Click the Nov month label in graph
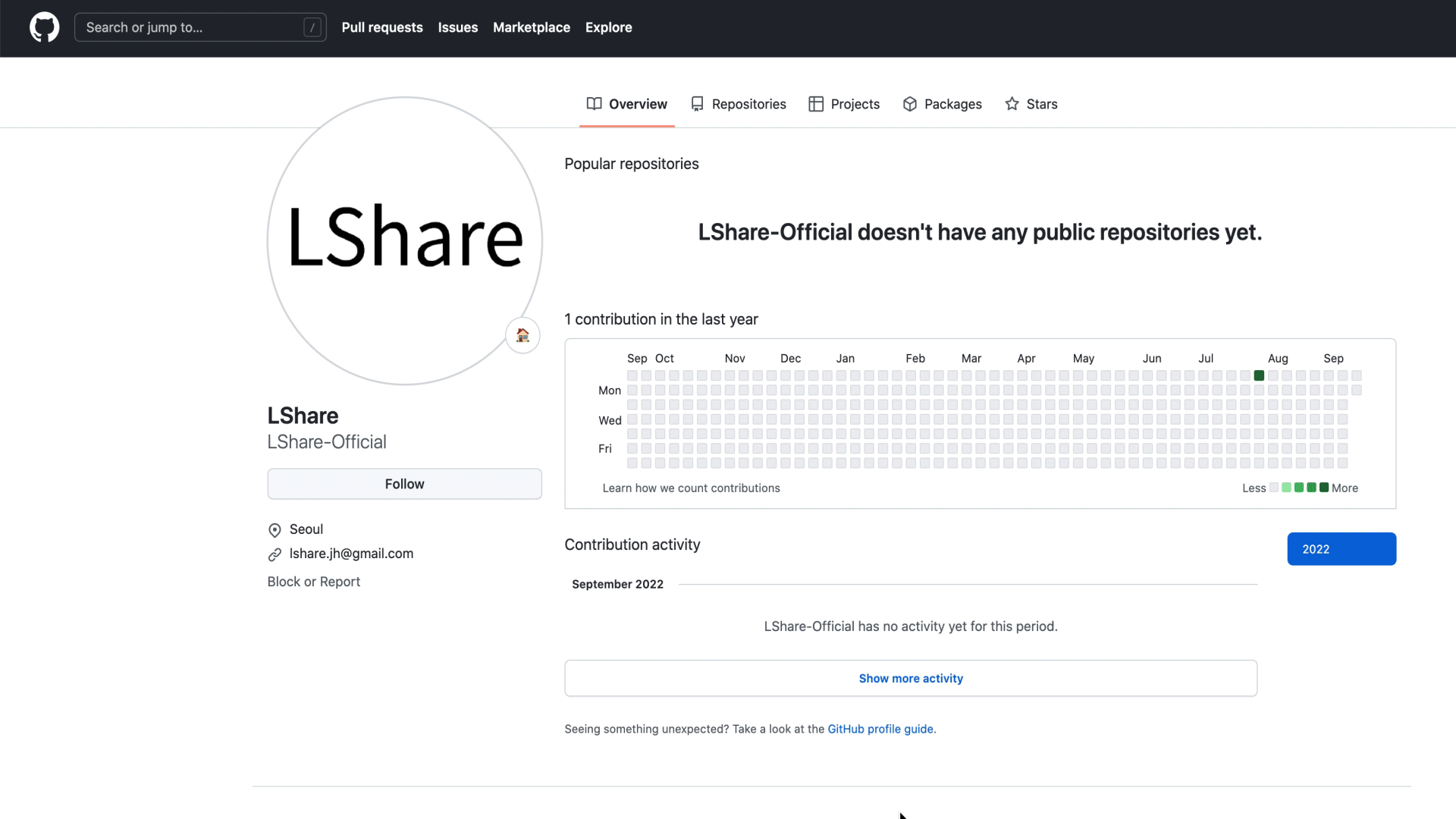The image size is (1456, 819). pos(735,358)
